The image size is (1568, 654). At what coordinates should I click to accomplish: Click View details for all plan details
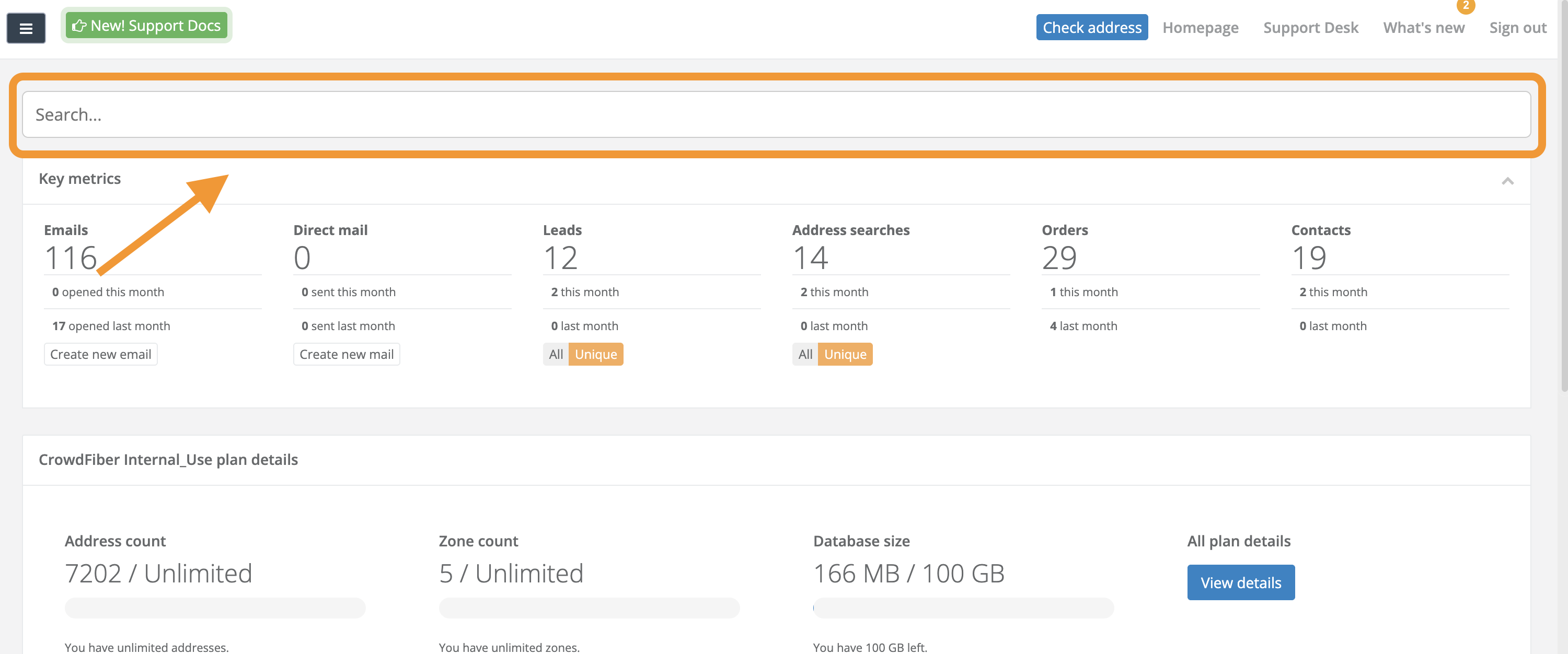click(x=1240, y=583)
